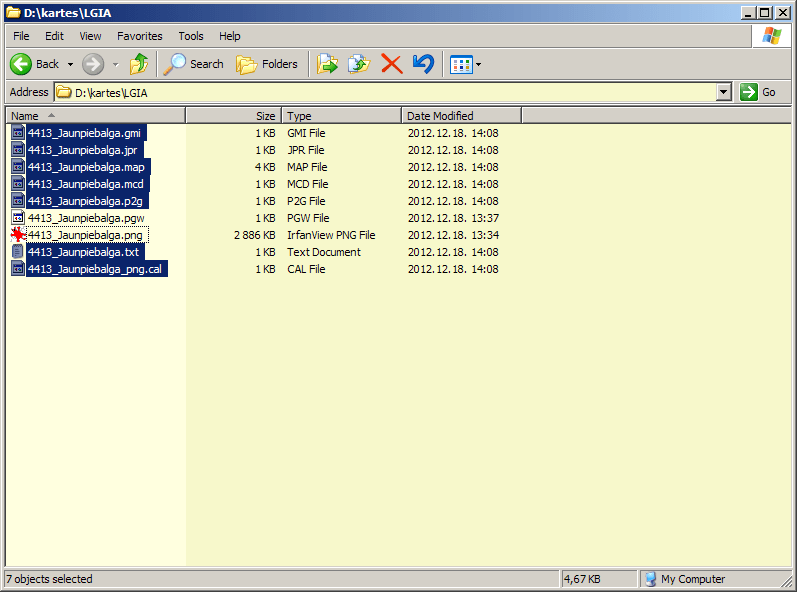This screenshot has width=797, height=592.
Task: Open the Edit menu
Action: [54, 36]
